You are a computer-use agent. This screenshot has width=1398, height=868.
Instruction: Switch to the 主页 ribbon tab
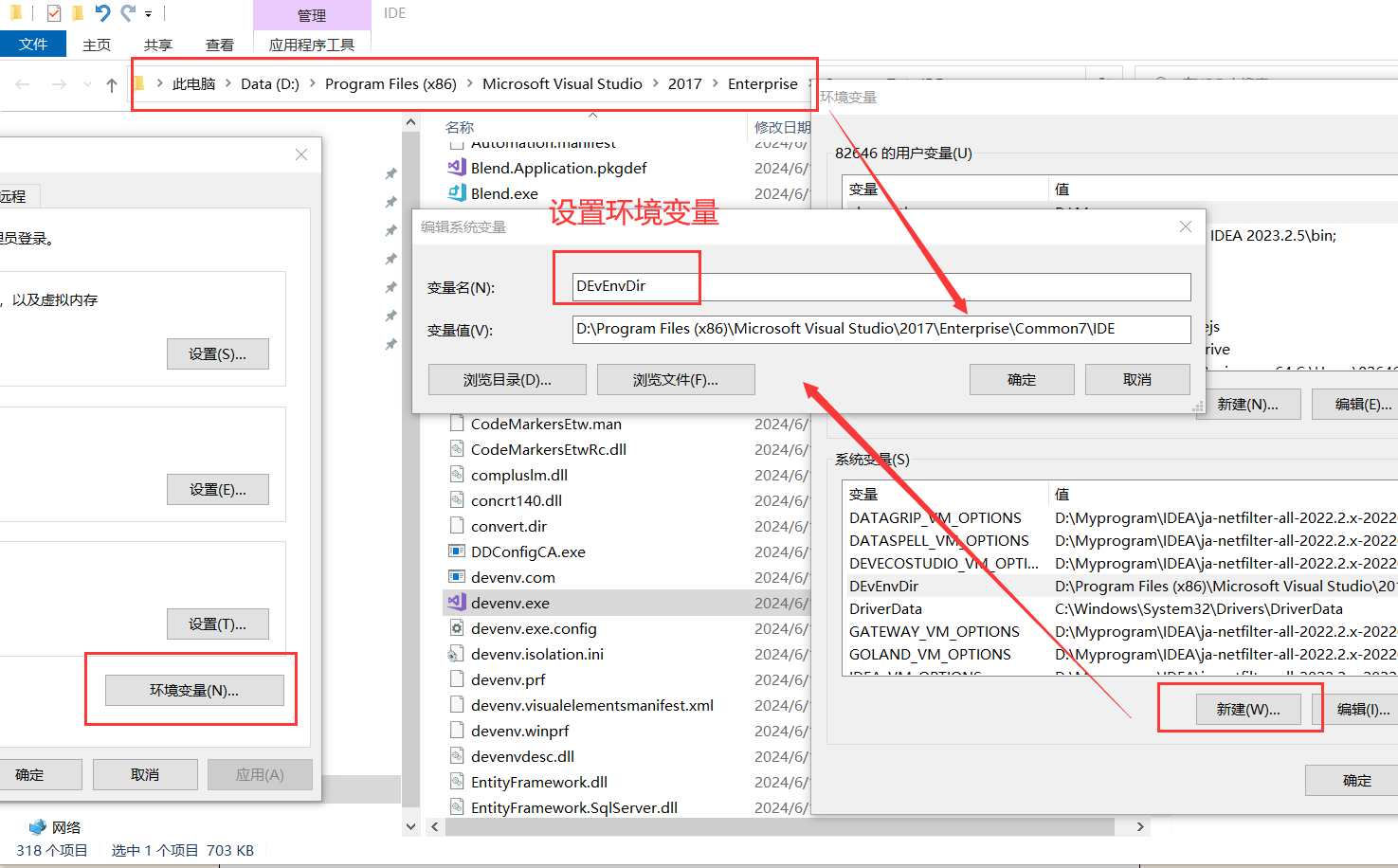tap(97, 45)
